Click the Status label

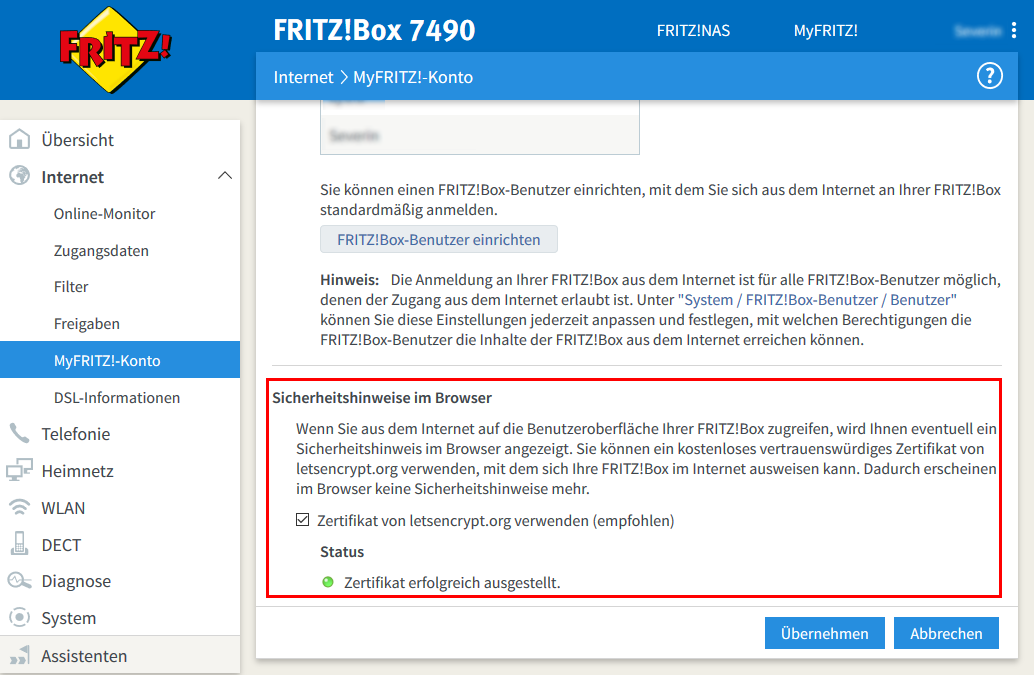(342, 552)
